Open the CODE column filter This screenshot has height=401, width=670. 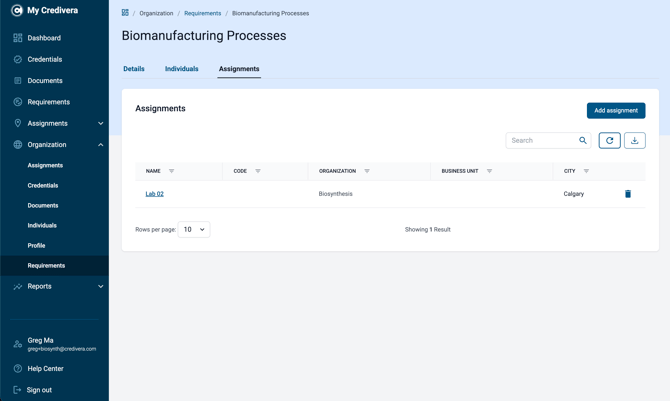point(258,171)
